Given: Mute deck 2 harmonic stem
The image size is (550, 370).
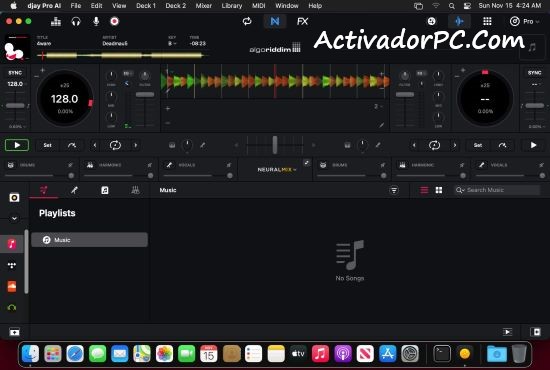Looking at the screenshot, I should [462, 165].
